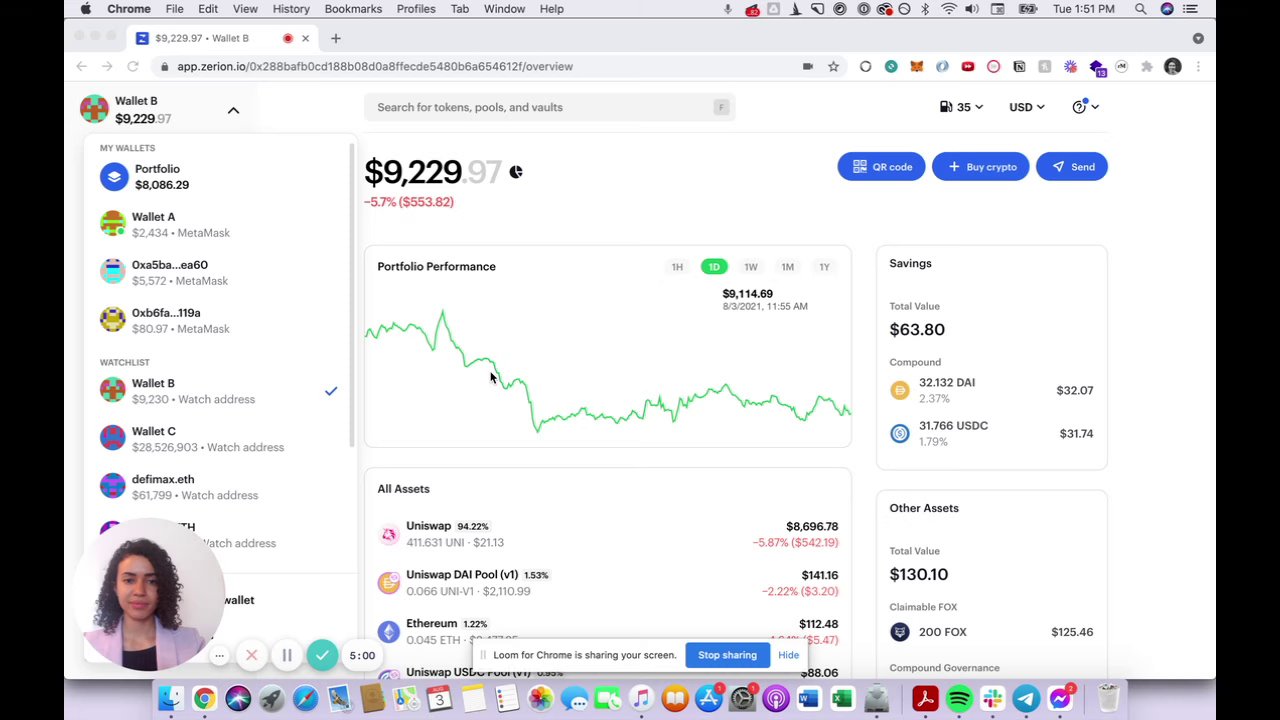Open the Uniswap asset row
This screenshot has height=720, width=1280.
click(608, 534)
